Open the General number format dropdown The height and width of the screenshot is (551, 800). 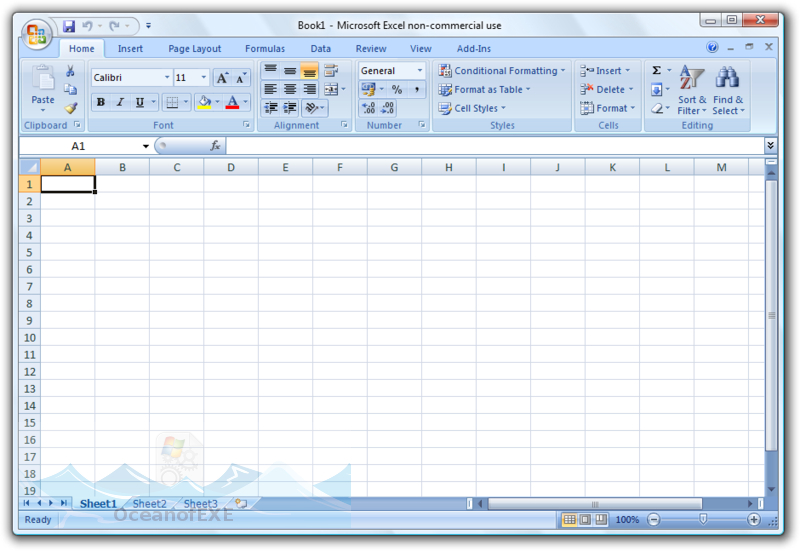(420, 71)
